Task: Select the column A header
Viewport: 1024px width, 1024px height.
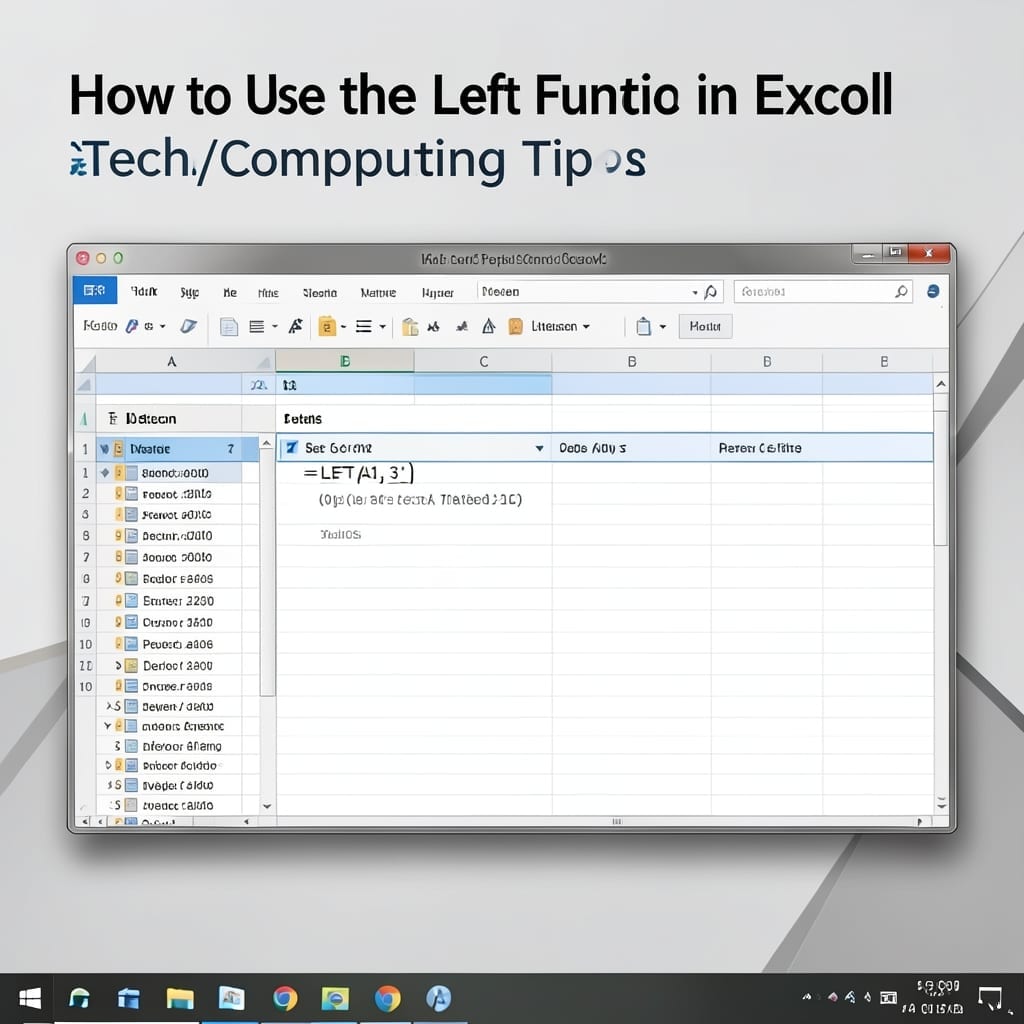Action: [171, 361]
